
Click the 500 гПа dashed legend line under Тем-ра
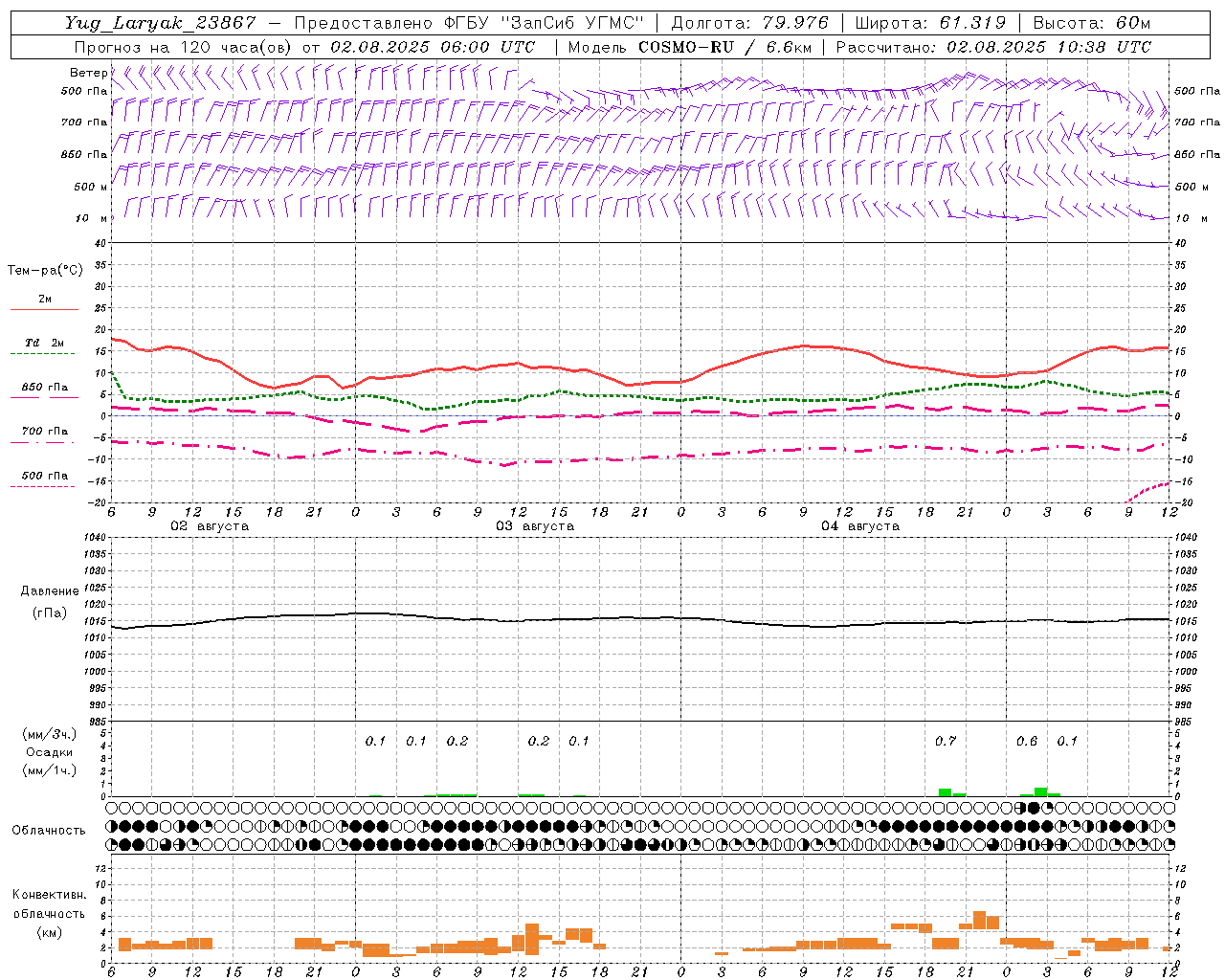point(44,486)
